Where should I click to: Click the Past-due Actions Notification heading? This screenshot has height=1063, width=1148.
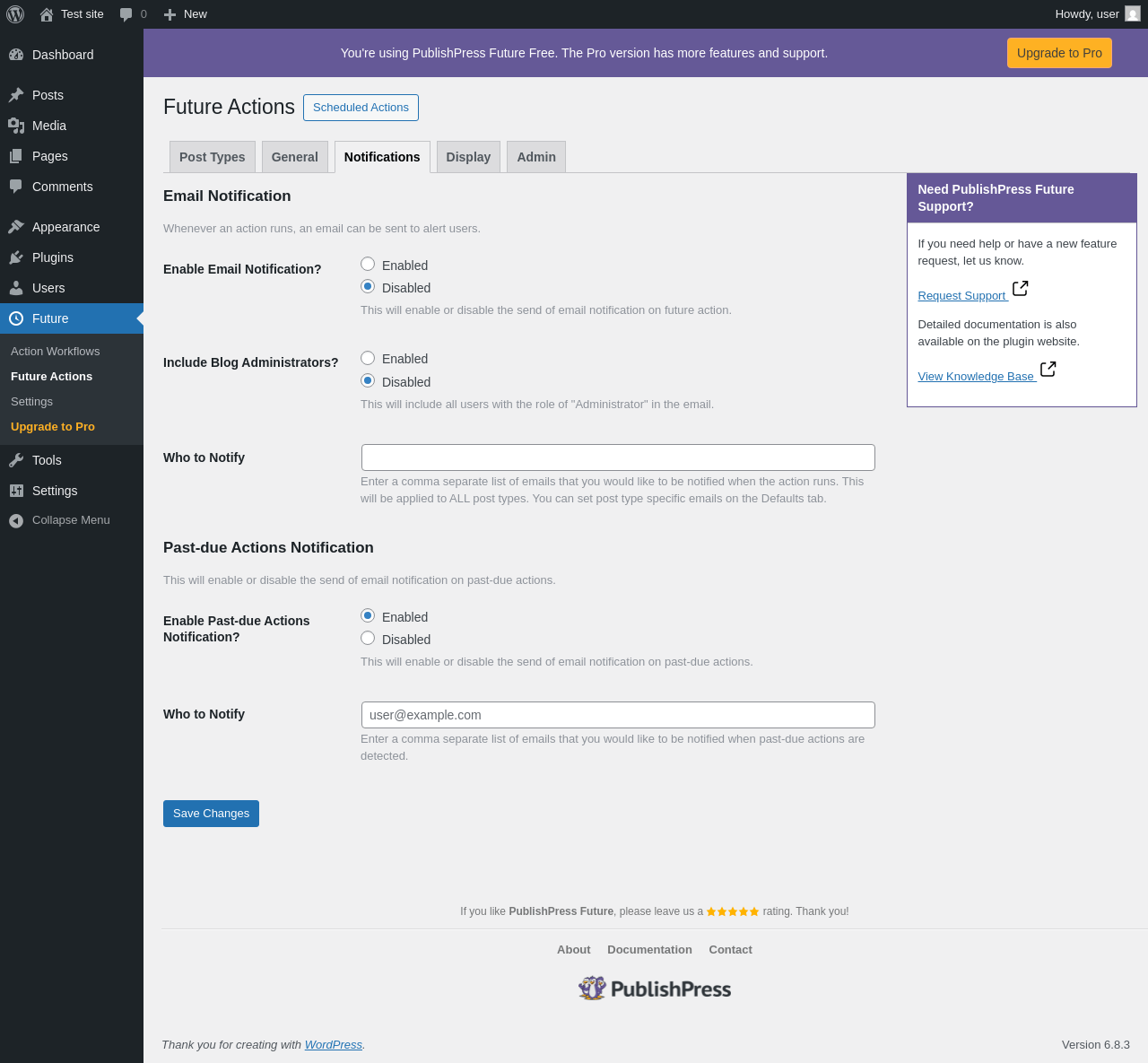coord(268,547)
